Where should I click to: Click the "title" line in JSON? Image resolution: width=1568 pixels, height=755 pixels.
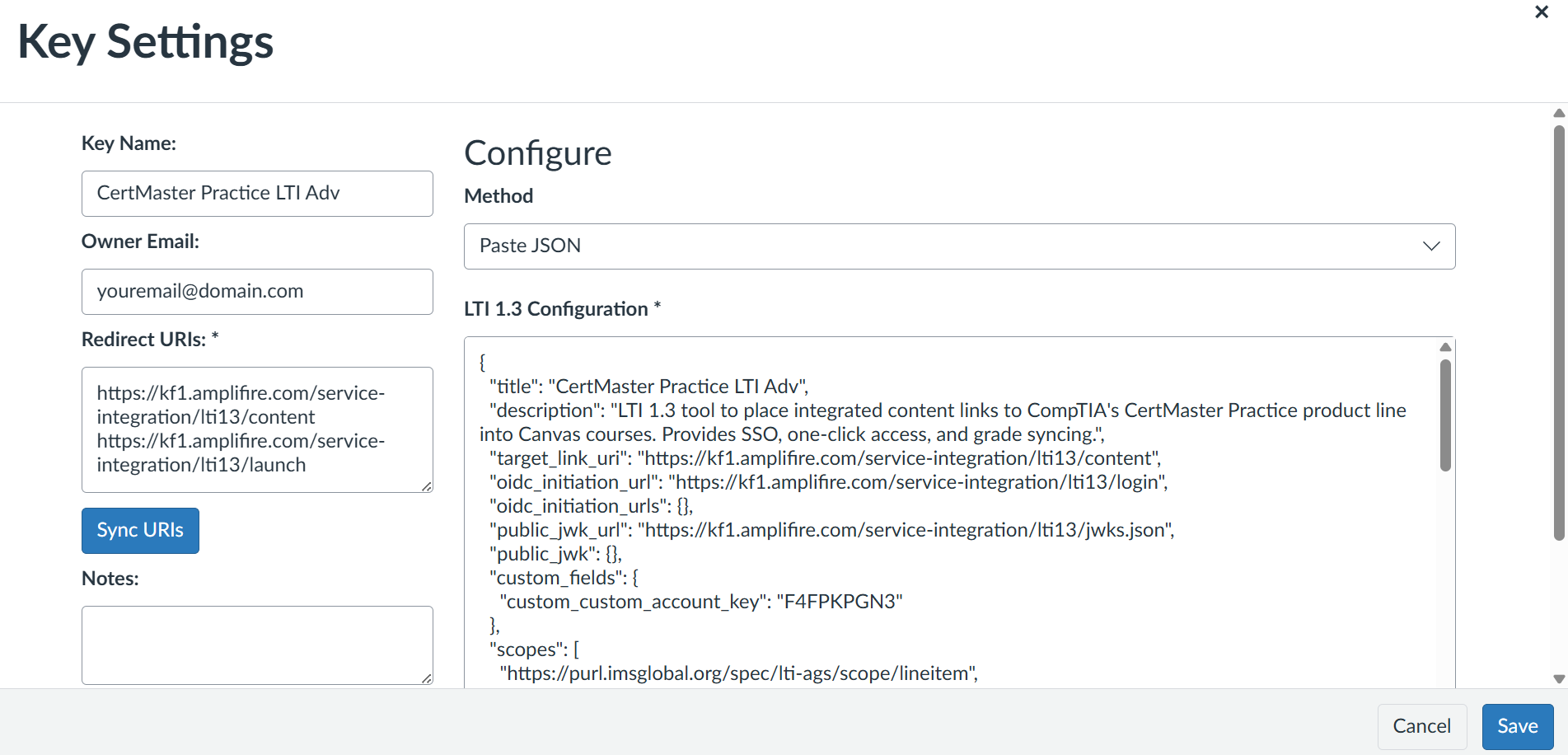tap(648, 387)
